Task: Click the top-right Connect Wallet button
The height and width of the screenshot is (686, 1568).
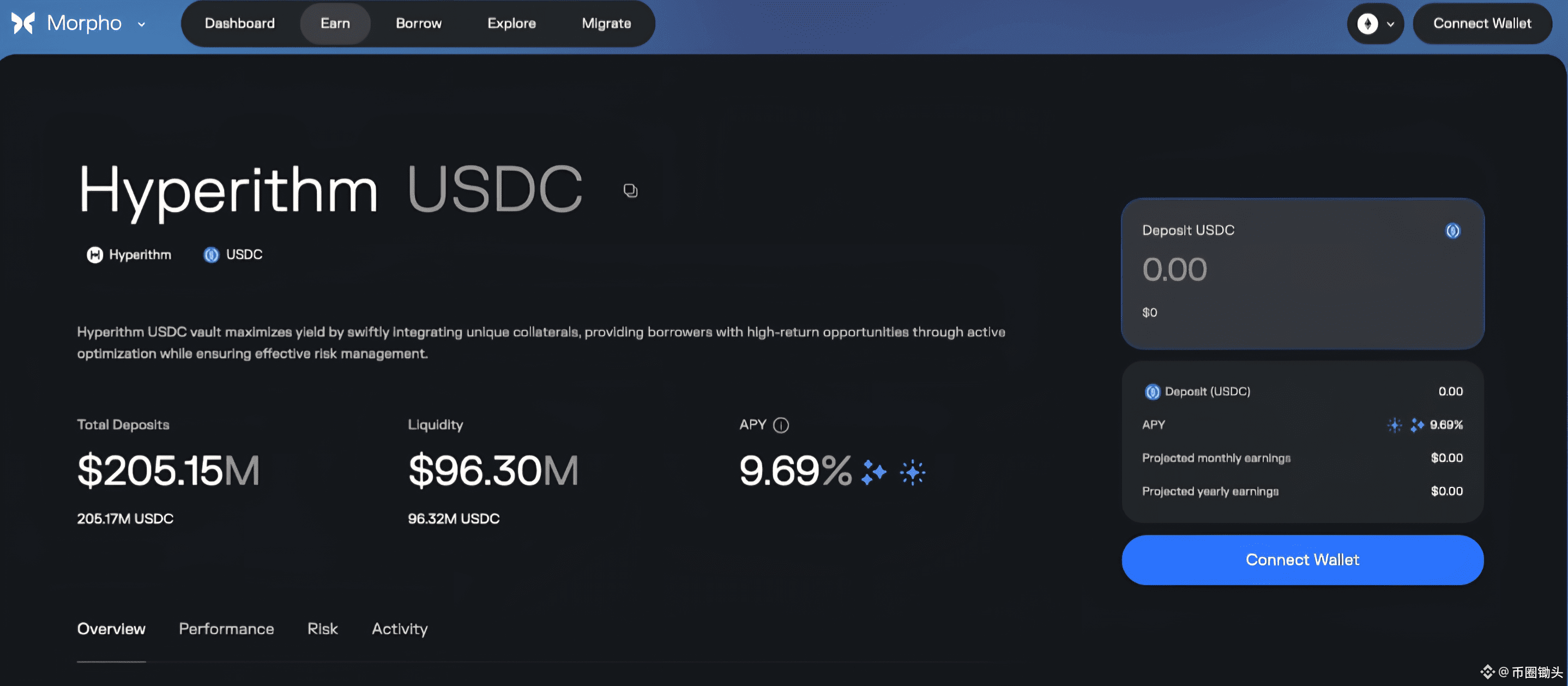Action: pos(1482,23)
